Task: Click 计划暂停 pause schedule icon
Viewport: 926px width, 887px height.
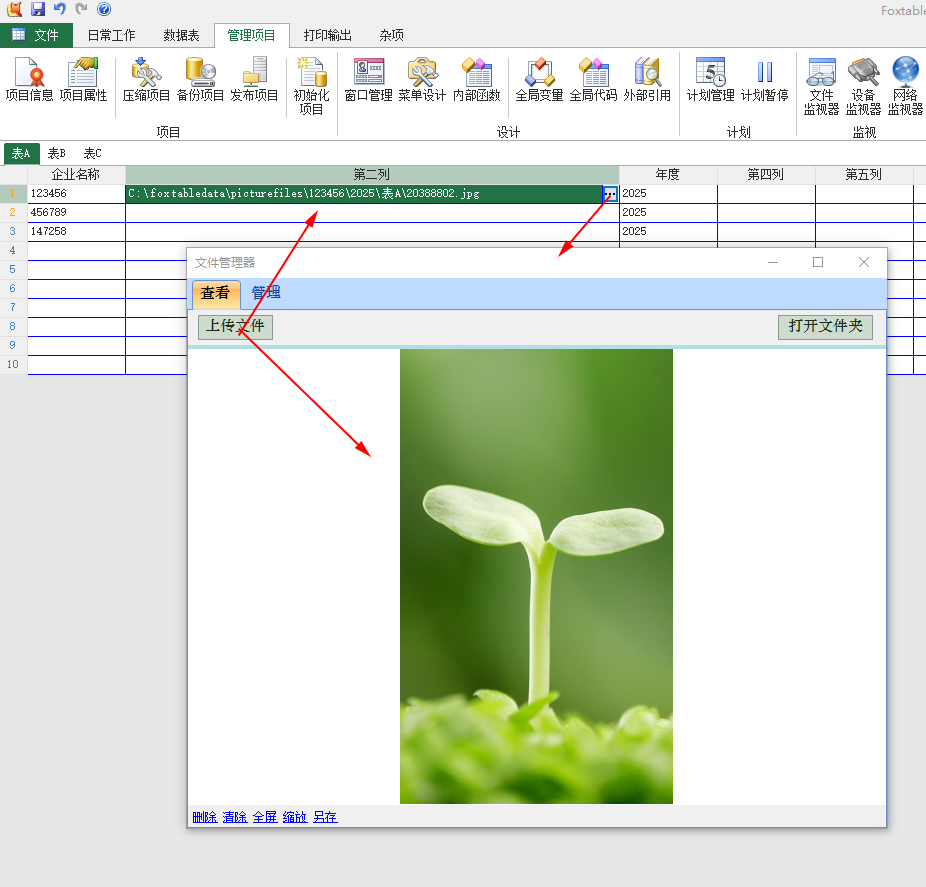Action: (x=765, y=80)
